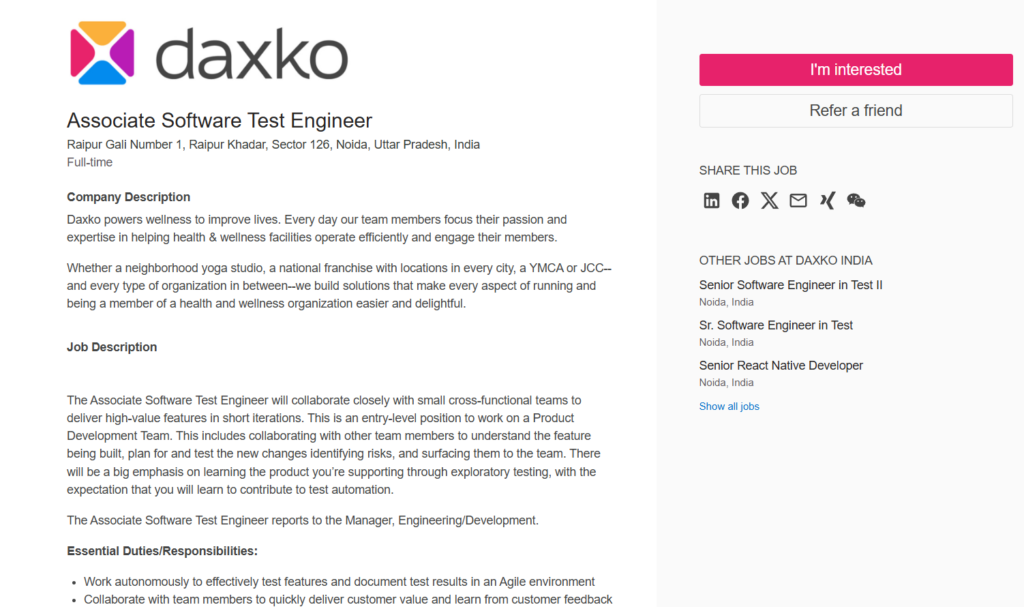The height and width of the screenshot is (607, 1024).
Task: Open Senior Software Engineer in Test II job
Action: point(790,285)
